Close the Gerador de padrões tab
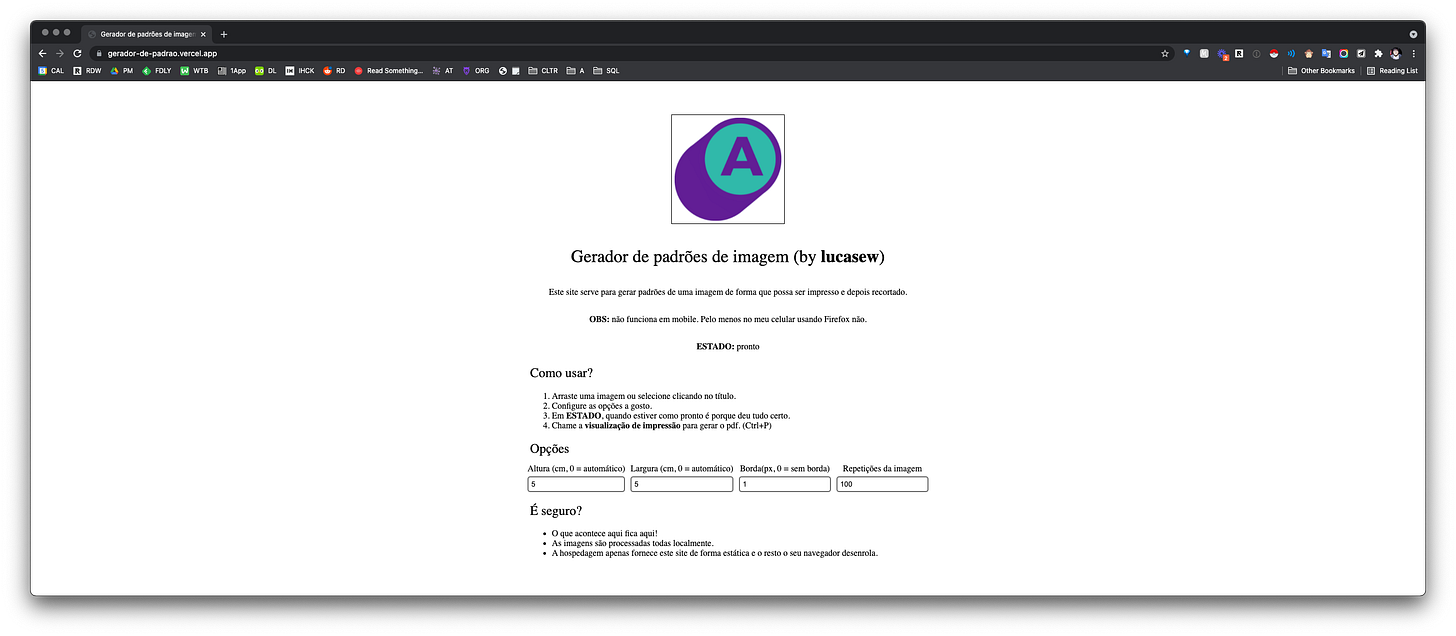 pyautogui.click(x=203, y=34)
